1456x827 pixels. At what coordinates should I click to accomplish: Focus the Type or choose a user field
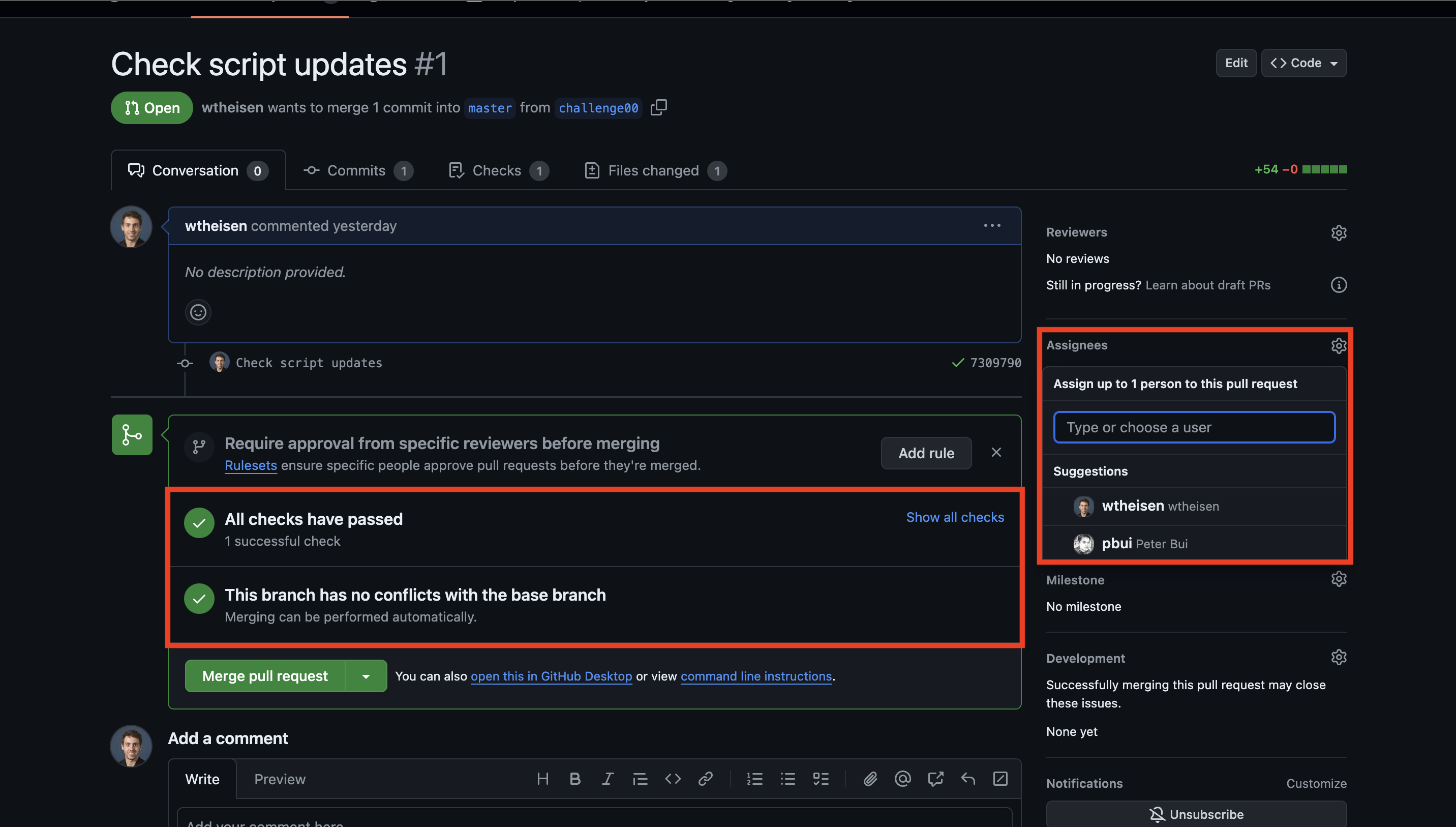[x=1194, y=427]
